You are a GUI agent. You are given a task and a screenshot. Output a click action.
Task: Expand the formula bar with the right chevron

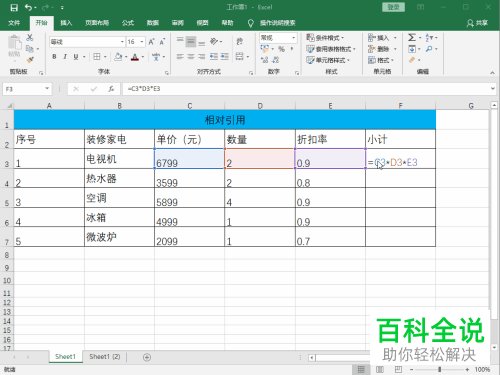[x=493, y=89]
